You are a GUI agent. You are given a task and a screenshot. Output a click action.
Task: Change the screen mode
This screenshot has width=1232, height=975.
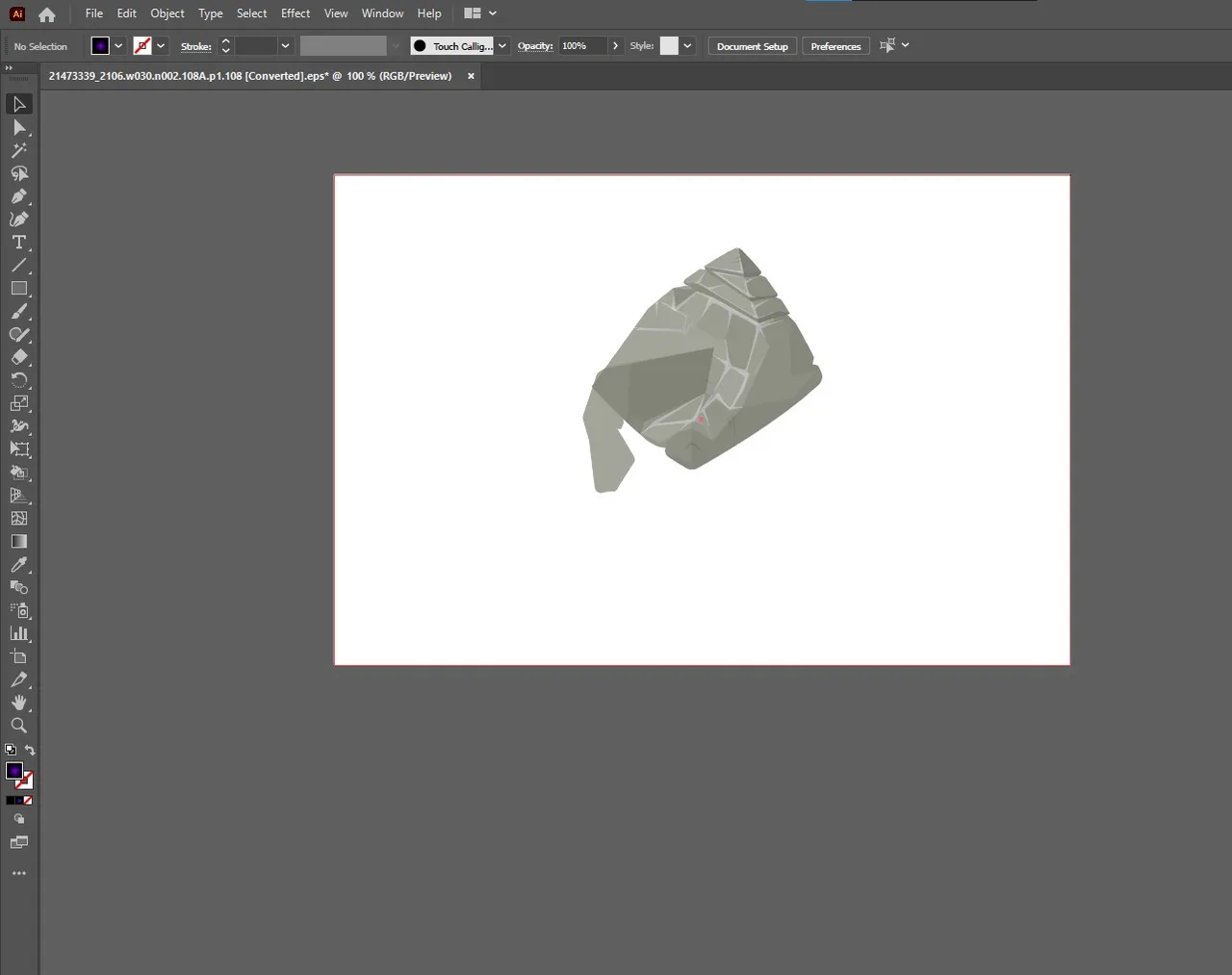click(19, 843)
